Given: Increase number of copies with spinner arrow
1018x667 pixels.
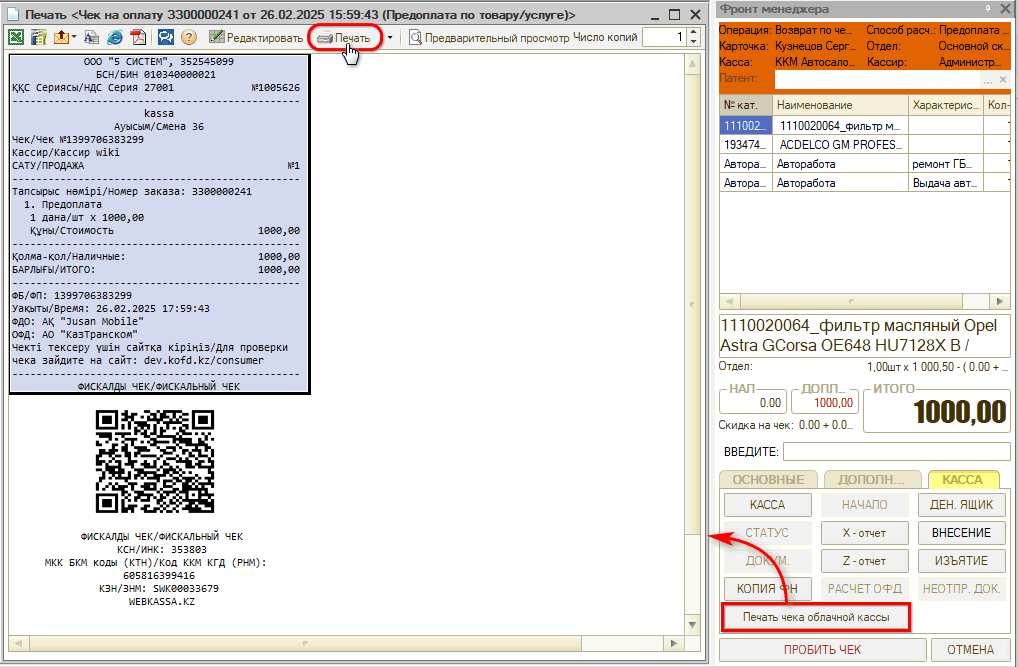Looking at the screenshot, I should click(x=693, y=33).
